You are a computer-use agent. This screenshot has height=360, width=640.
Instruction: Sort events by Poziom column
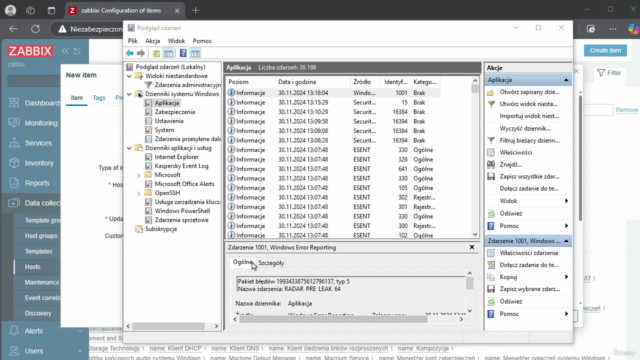tap(250, 82)
